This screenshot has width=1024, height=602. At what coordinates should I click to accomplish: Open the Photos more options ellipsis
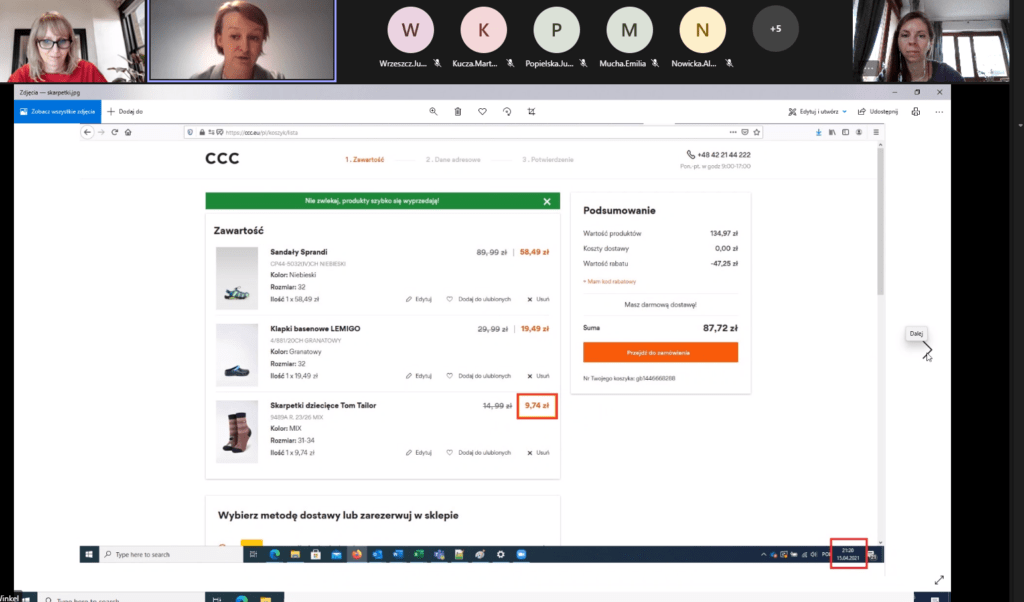939,112
